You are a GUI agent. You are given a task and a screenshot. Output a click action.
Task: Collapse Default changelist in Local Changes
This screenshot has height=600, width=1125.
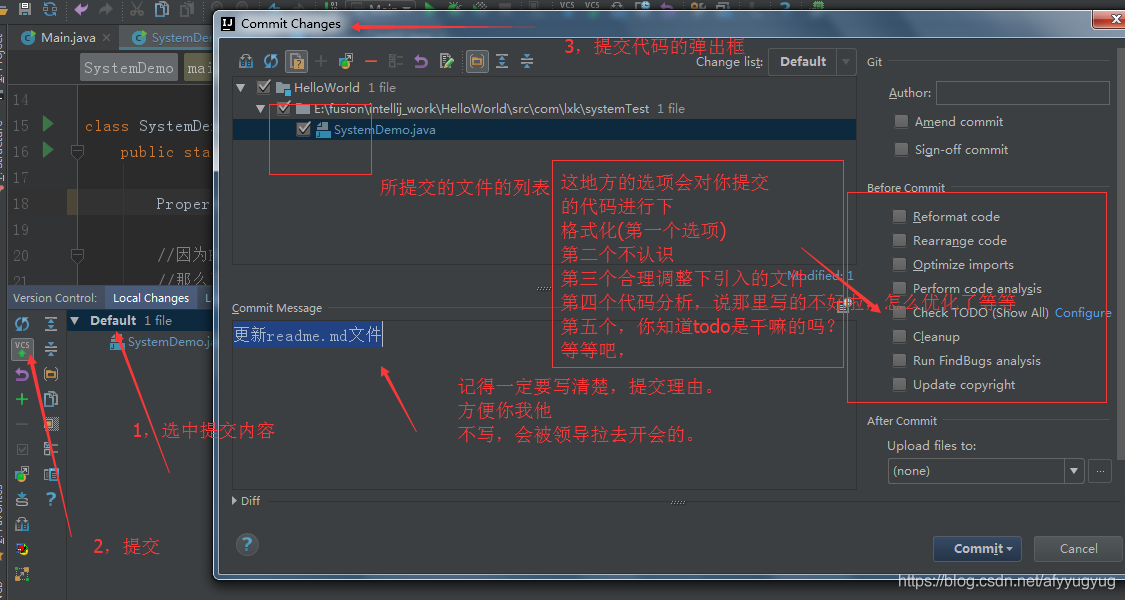(75, 320)
